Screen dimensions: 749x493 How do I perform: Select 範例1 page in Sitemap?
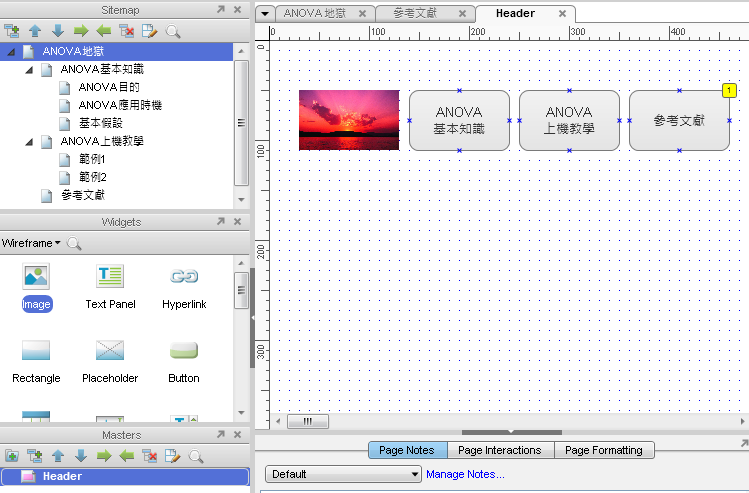click(92, 159)
